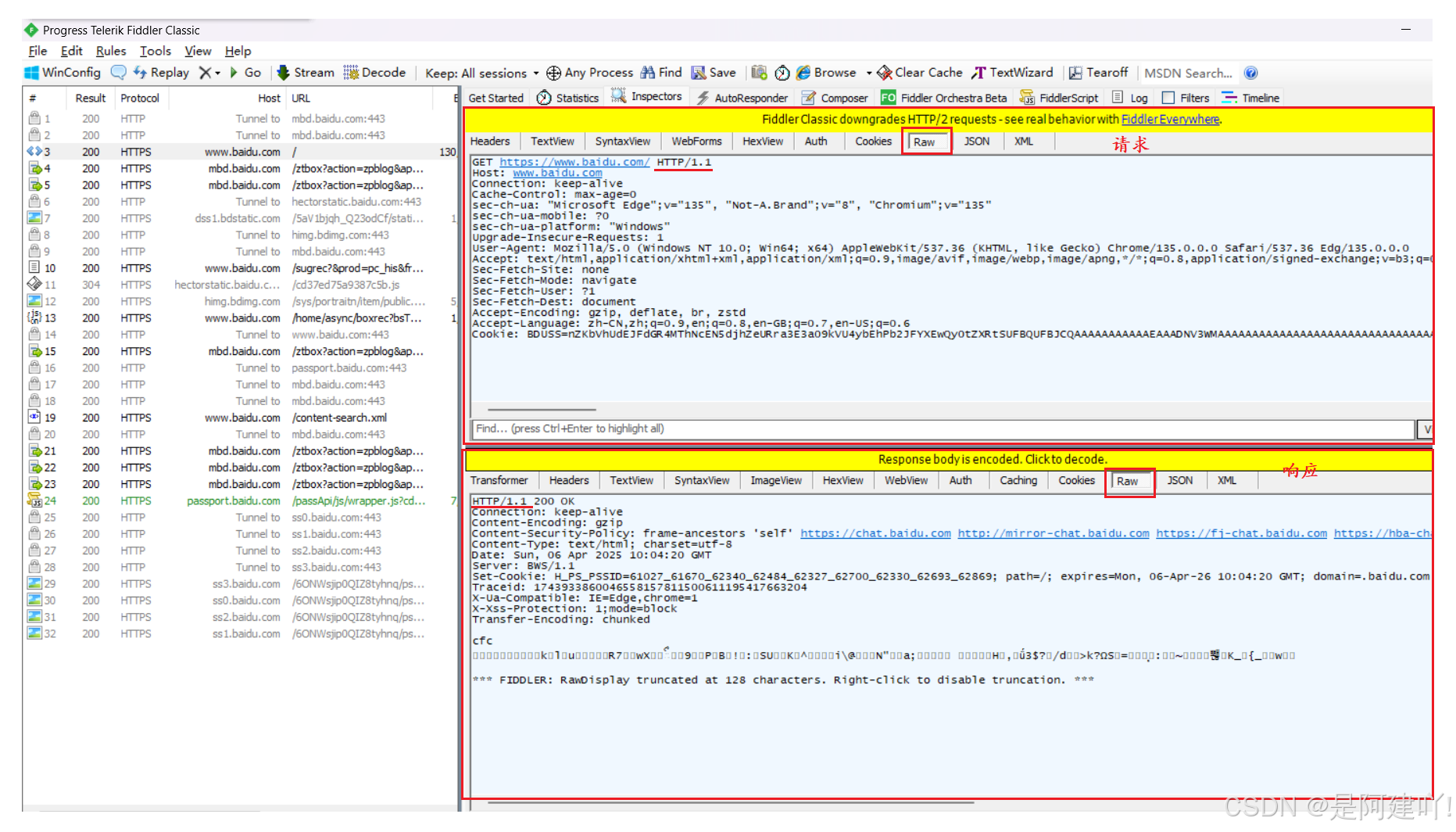Open the TextWizard tool

point(1012,73)
